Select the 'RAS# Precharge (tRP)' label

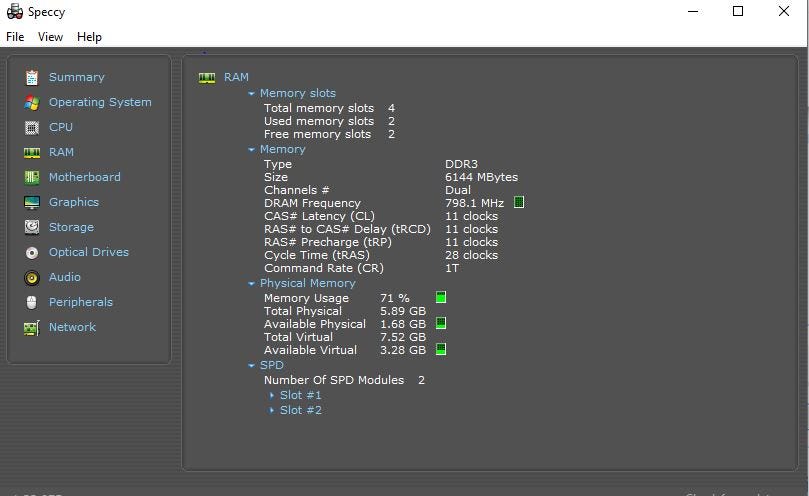tap(328, 242)
